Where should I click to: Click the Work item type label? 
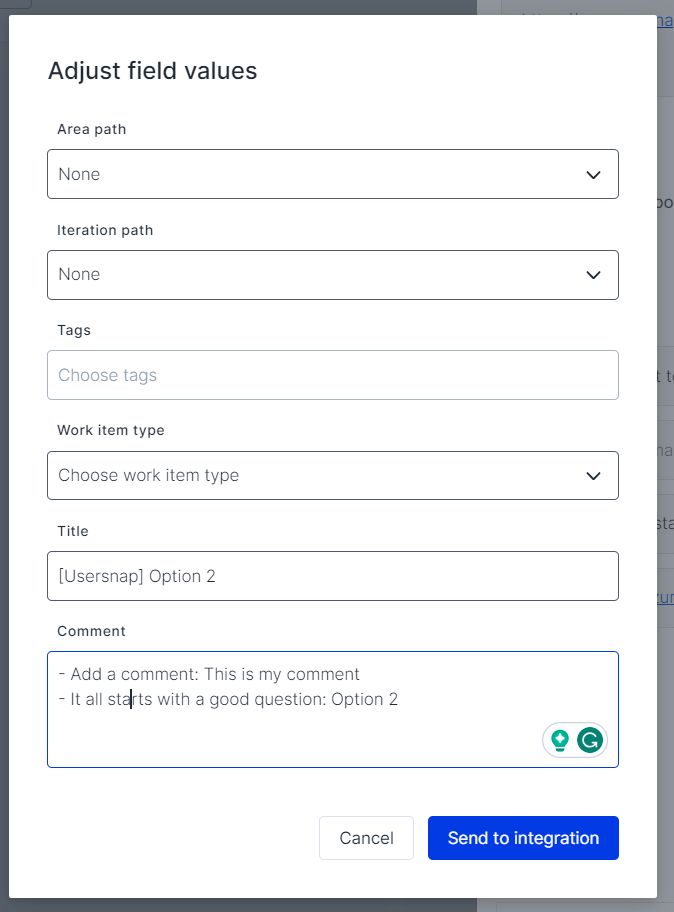click(x=111, y=430)
